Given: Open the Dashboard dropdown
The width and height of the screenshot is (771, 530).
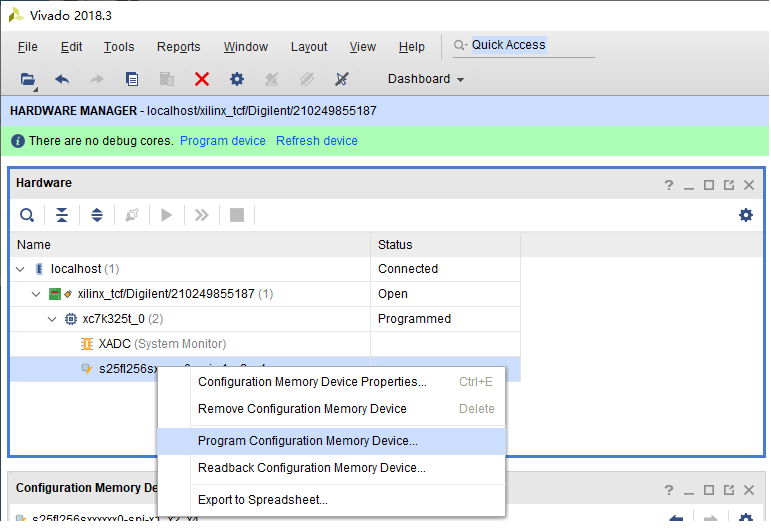Looking at the screenshot, I should point(426,79).
